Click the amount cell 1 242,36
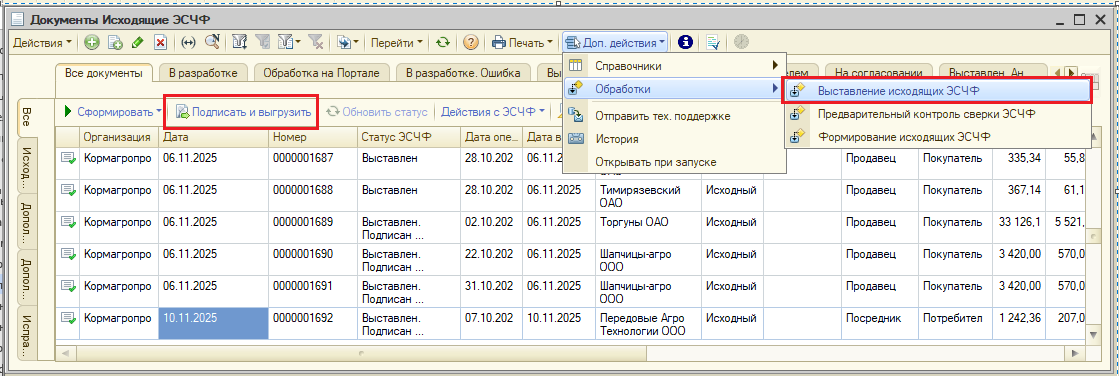Viewport: 1119px width, 376px height. [x=1019, y=323]
